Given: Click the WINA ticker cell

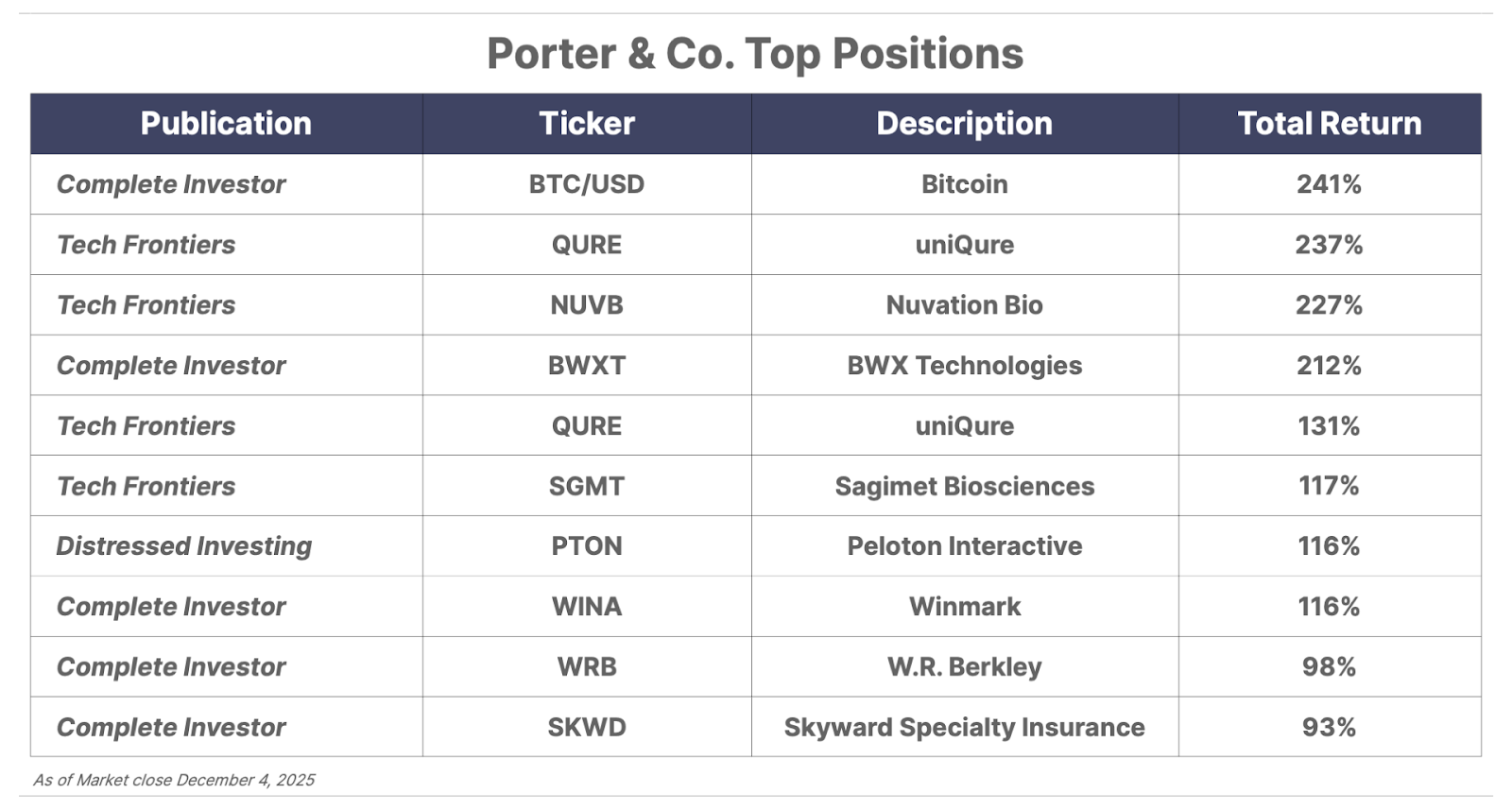Looking at the screenshot, I should coord(587,607).
